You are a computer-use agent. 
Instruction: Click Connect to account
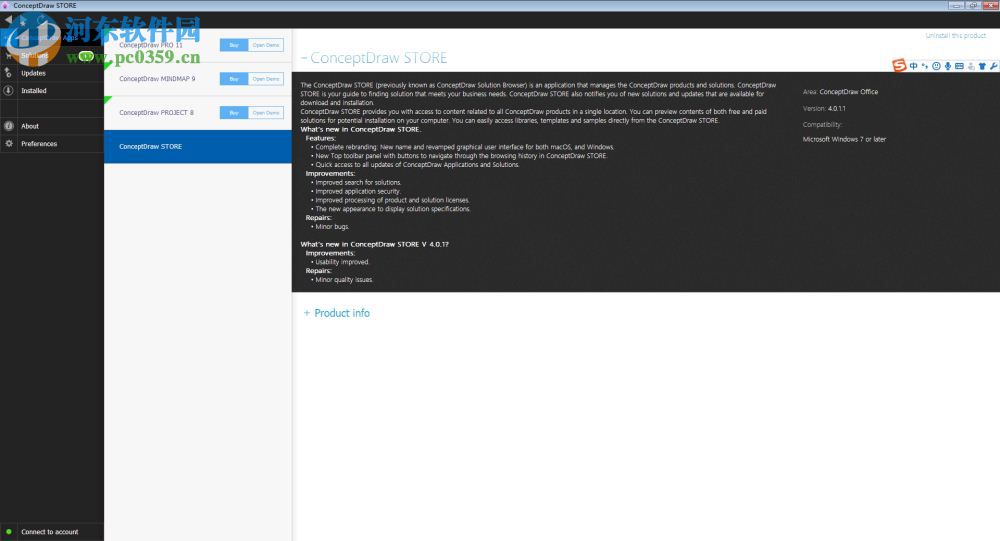point(50,531)
